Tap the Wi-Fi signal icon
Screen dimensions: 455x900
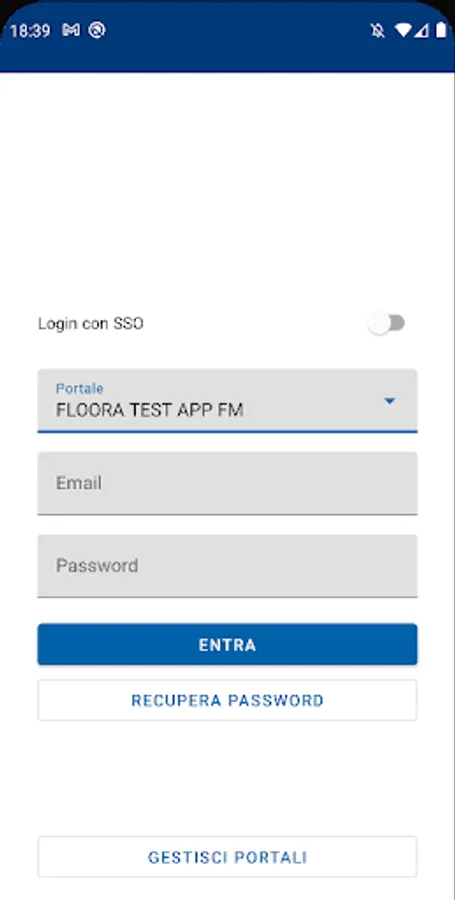click(x=404, y=30)
